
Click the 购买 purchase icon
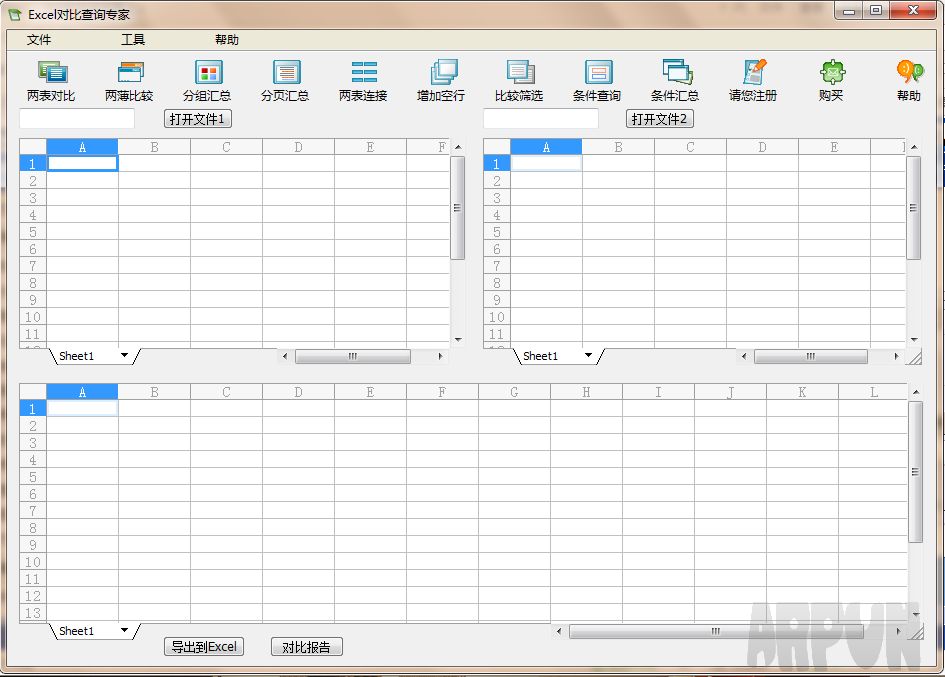click(x=831, y=80)
